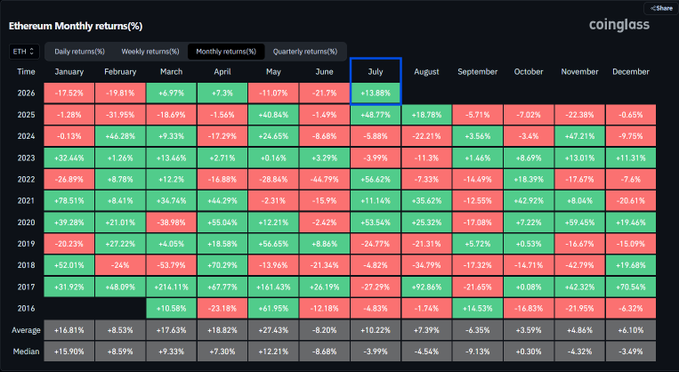This screenshot has height=372, width=679.
Task: Select the +40.84% May 2025 cell
Action: [x=273, y=115]
